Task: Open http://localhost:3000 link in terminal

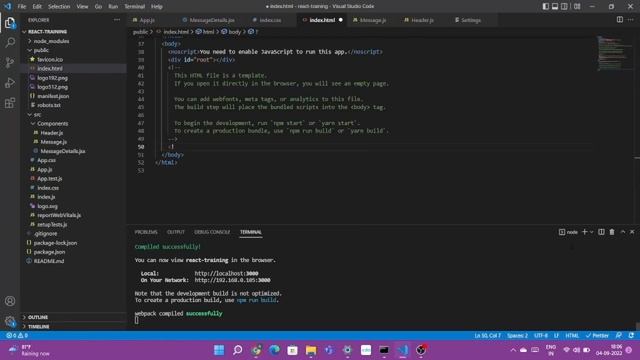Action: (x=226, y=273)
